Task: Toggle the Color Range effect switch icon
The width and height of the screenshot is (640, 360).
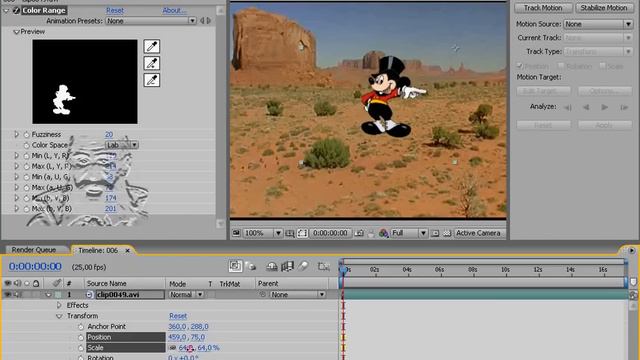Action: point(16,10)
